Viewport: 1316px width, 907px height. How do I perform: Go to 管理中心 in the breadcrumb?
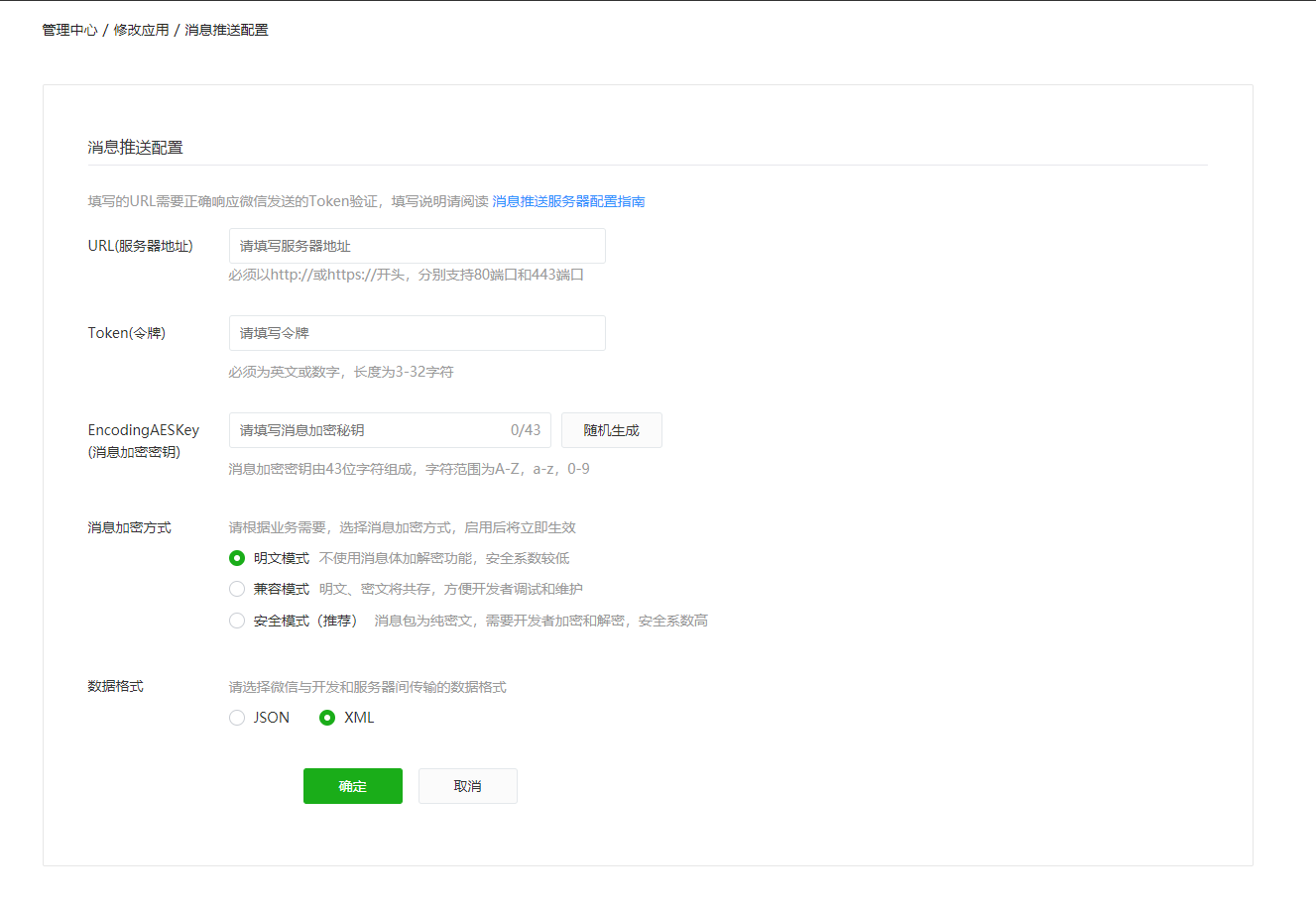[69, 30]
